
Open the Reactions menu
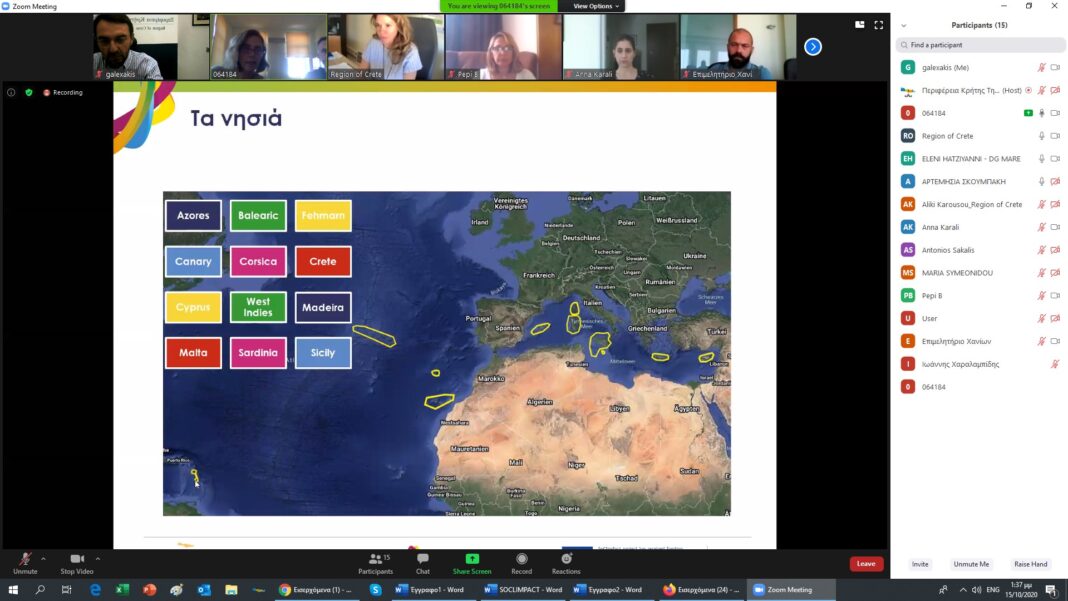pos(566,562)
